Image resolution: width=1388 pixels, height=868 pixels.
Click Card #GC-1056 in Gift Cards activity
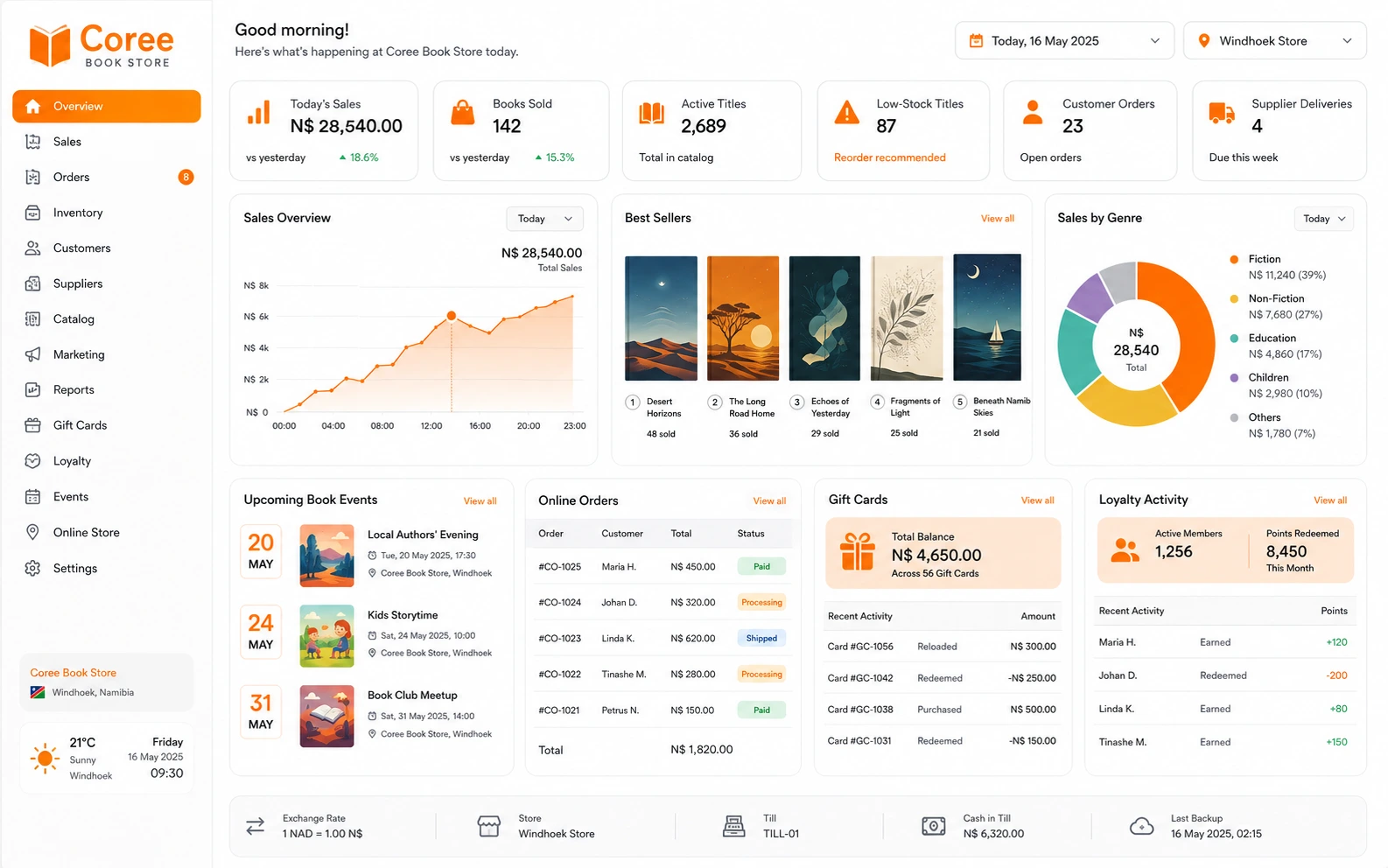860,647
